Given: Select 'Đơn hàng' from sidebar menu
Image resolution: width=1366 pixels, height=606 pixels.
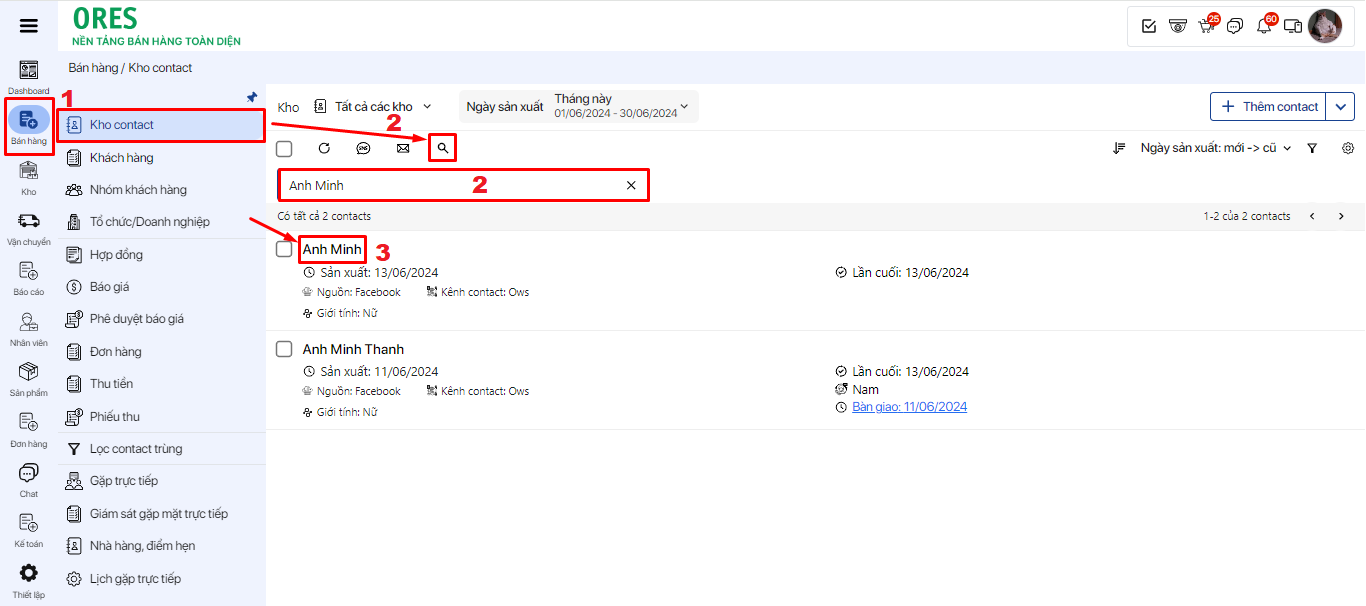Looking at the screenshot, I should (115, 352).
